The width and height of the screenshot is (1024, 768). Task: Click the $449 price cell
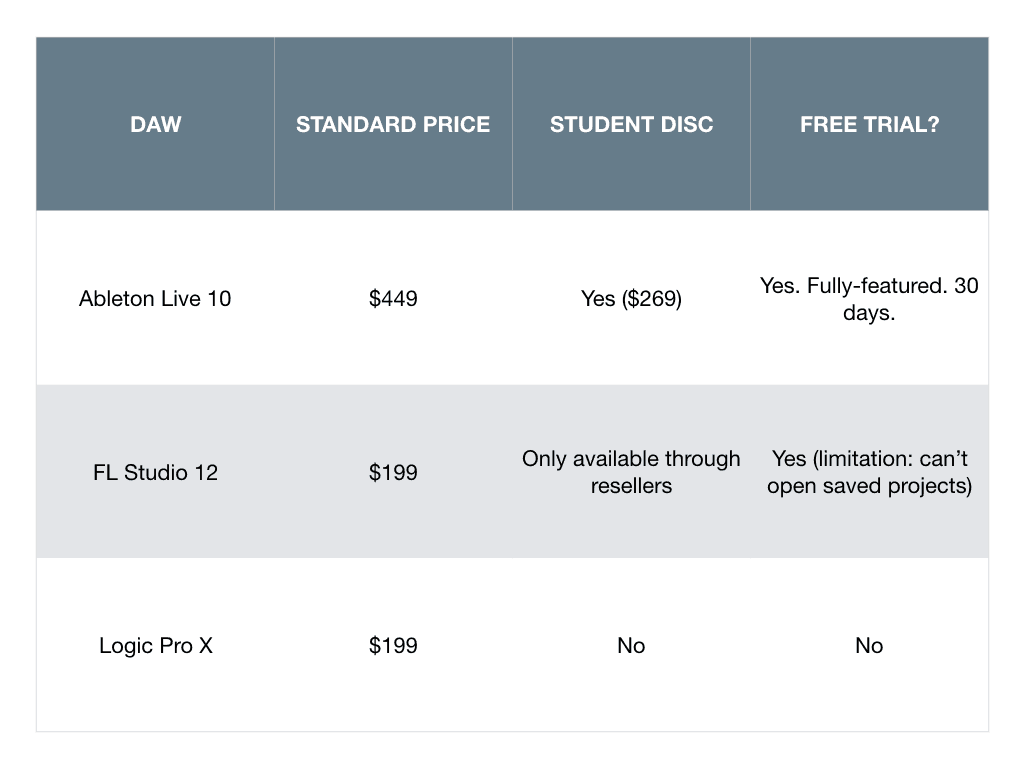(x=393, y=298)
